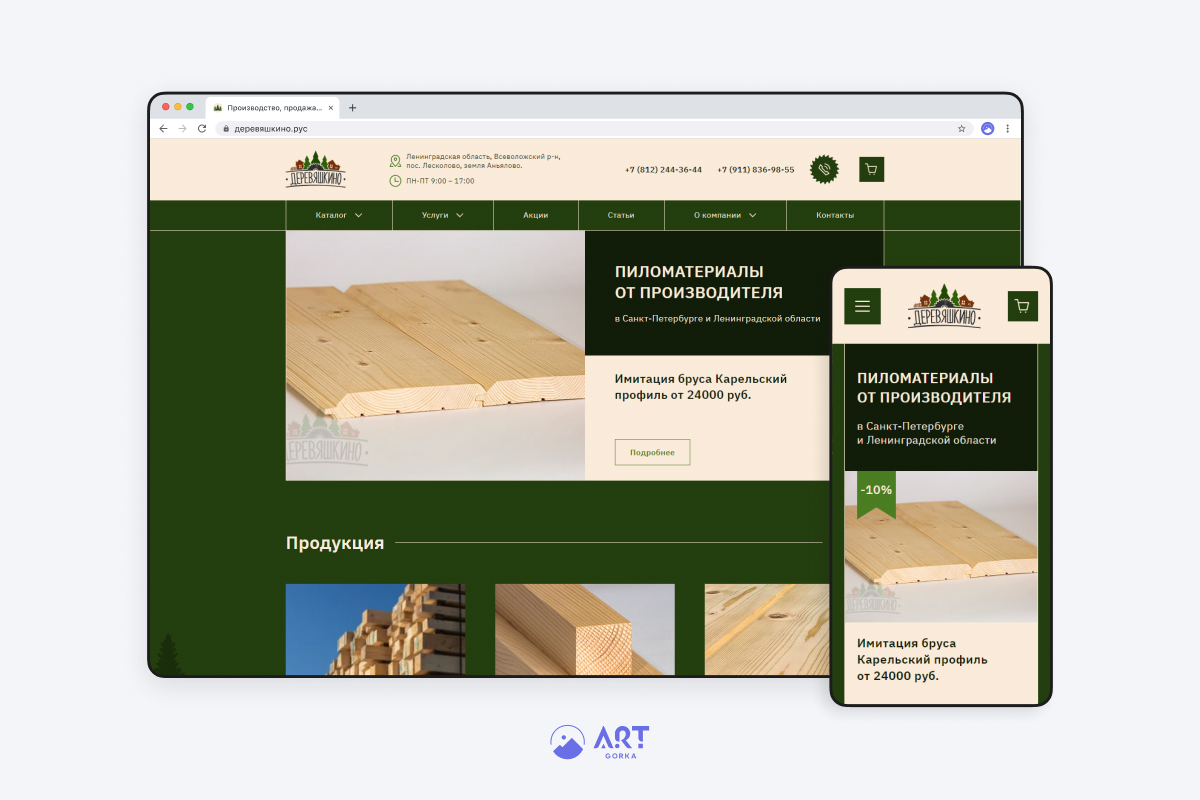Call phone number +7 (812) 244-36-44
The width and height of the screenshot is (1200, 800).
[663, 169]
